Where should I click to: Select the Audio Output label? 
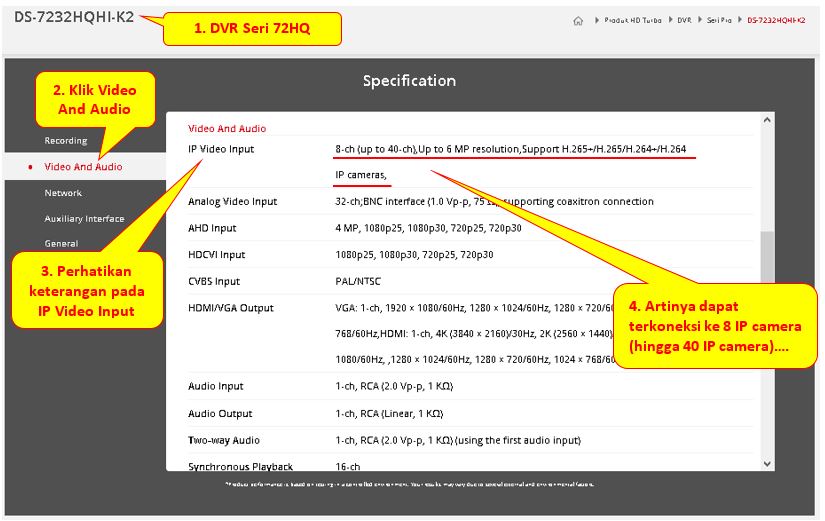click(x=220, y=414)
